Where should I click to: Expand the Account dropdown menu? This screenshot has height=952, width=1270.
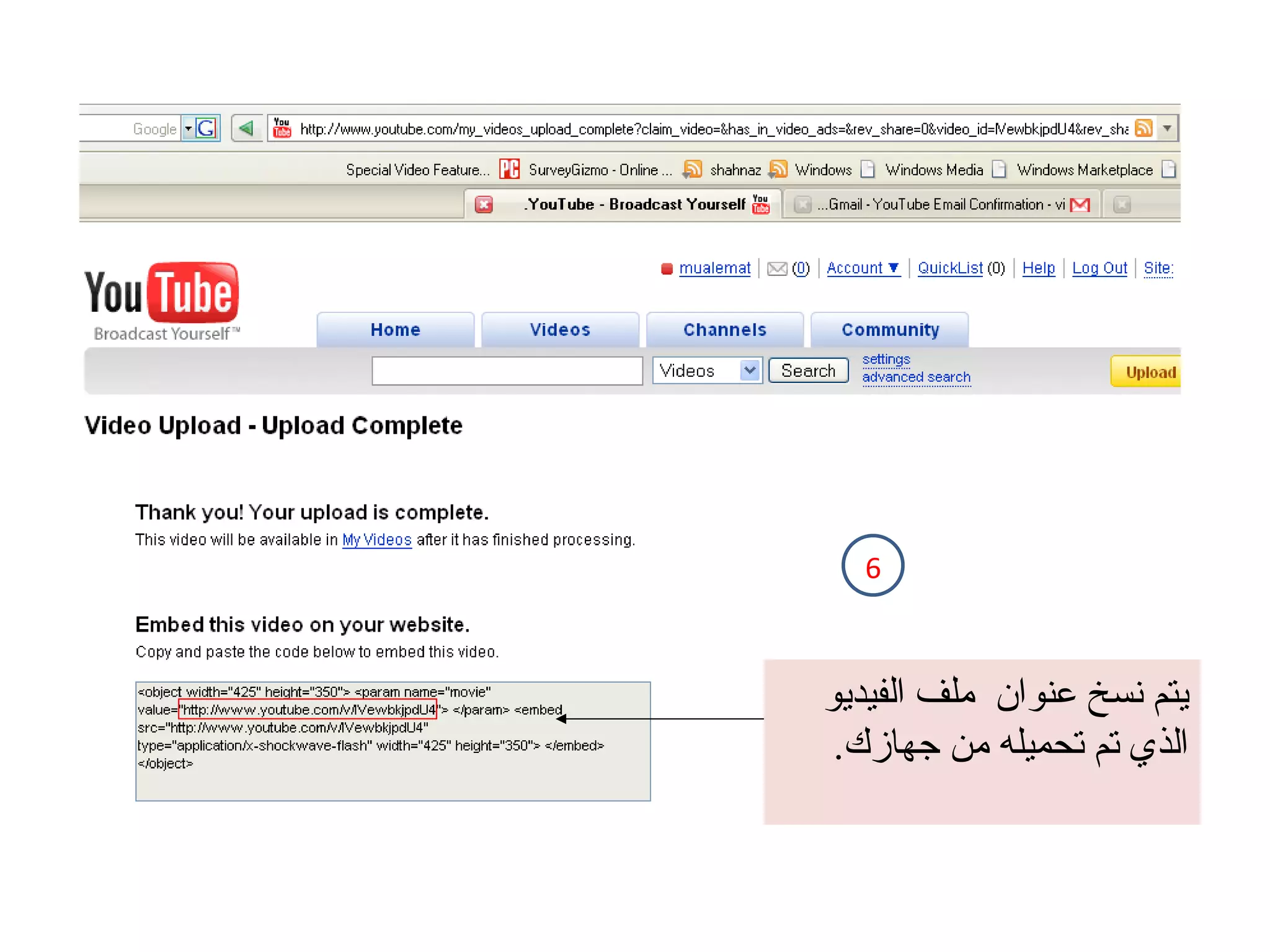pos(863,268)
